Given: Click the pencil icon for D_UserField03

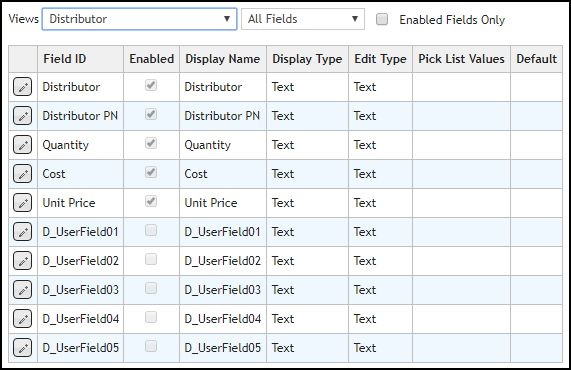Looking at the screenshot, I should click(x=23, y=290).
